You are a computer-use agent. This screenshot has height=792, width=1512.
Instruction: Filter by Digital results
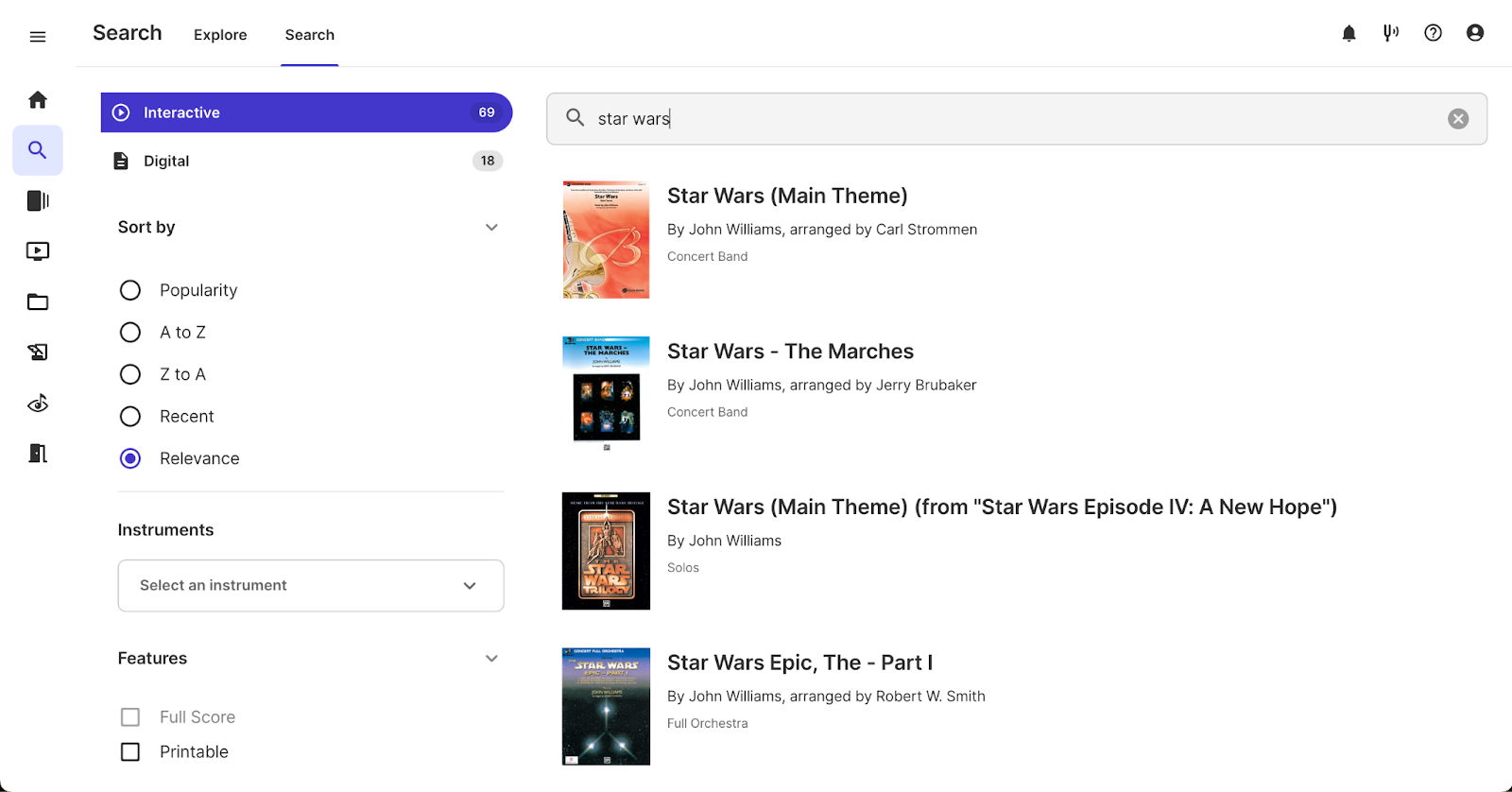[306, 161]
